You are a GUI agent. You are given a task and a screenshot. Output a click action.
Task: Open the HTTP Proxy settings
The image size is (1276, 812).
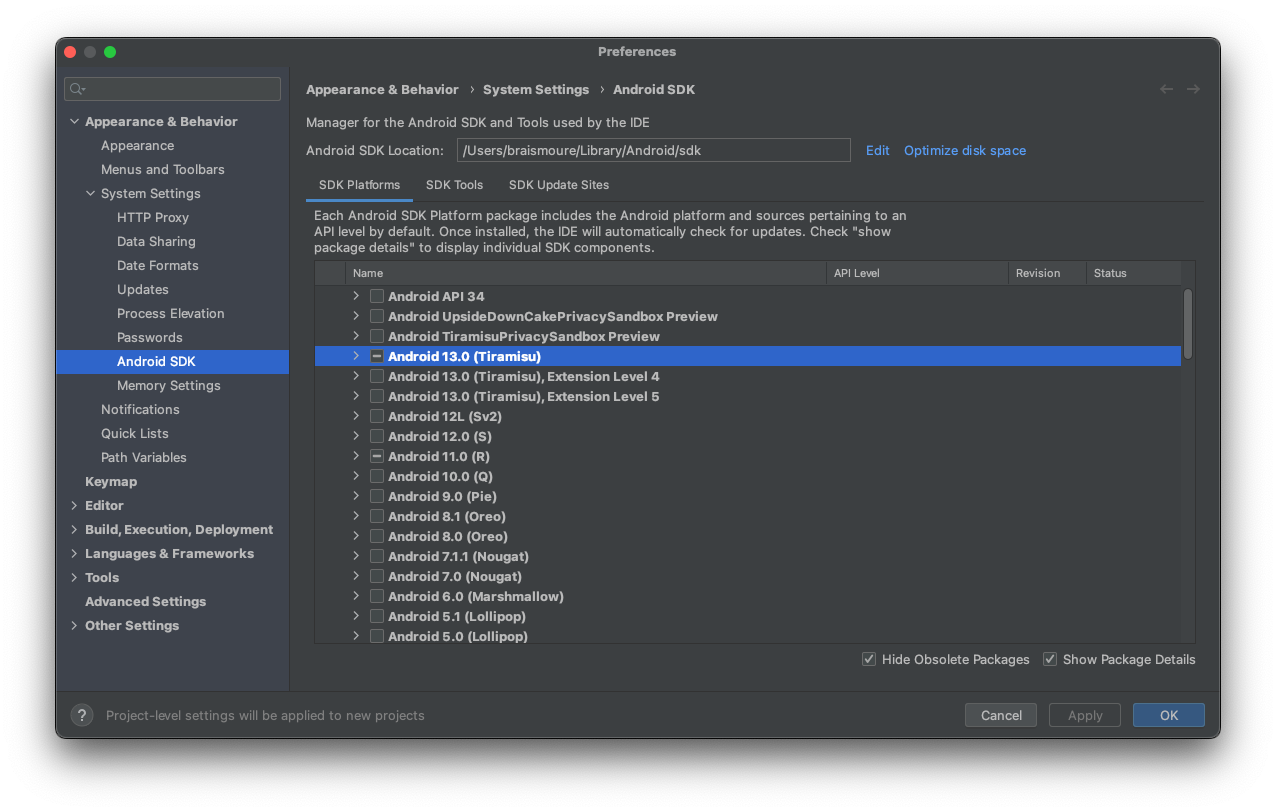pyautogui.click(x=152, y=217)
